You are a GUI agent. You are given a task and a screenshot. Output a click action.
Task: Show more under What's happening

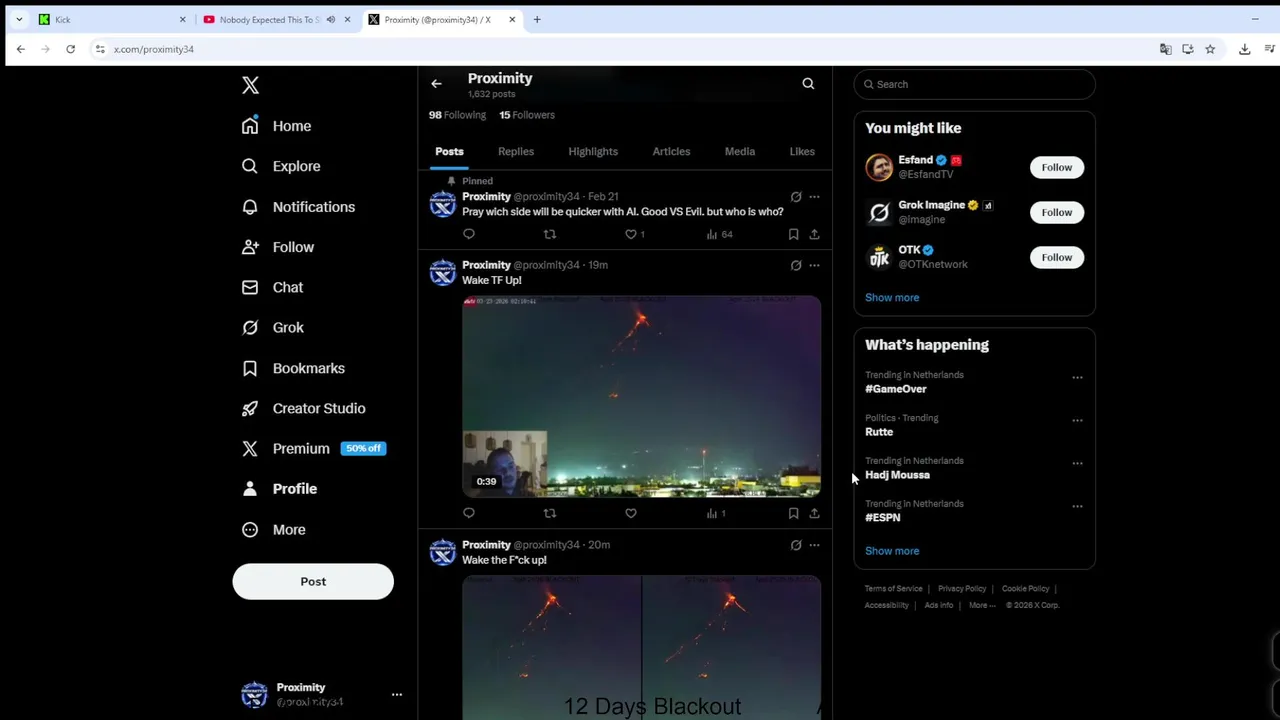(892, 551)
